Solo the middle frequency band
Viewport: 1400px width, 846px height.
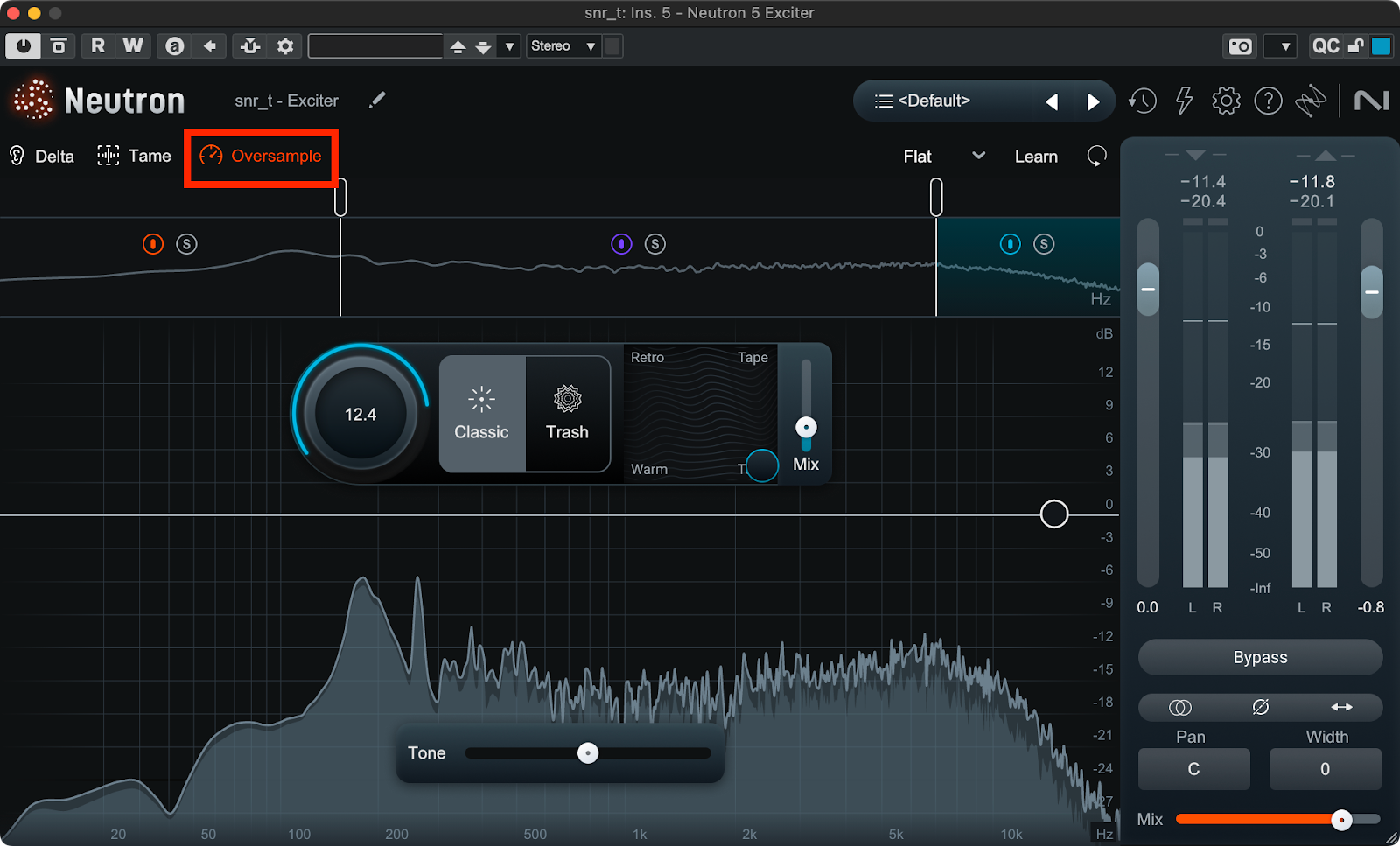click(x=655, y=244)
